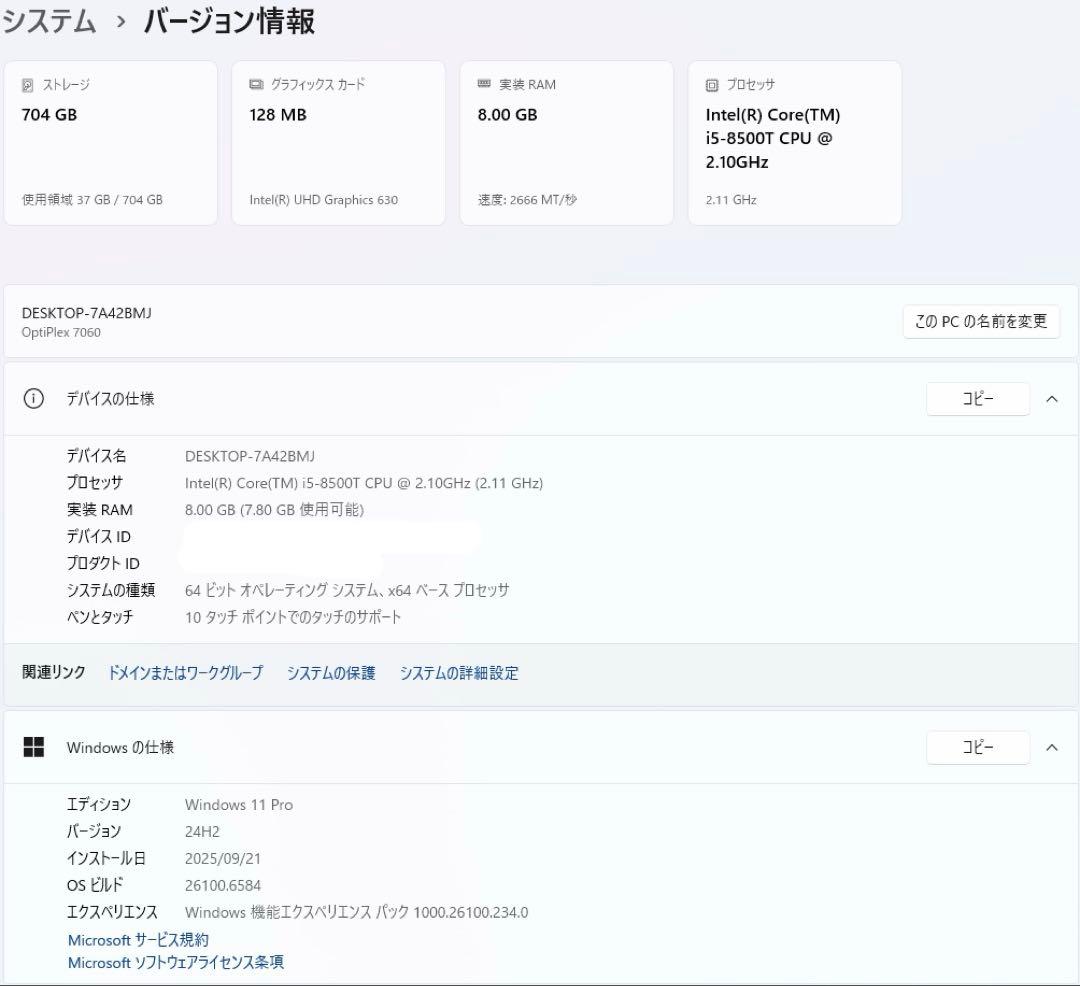Select the バージョン情報 breadcrumb item
This screenshot has height=986, width=1080.
point(230,20)
